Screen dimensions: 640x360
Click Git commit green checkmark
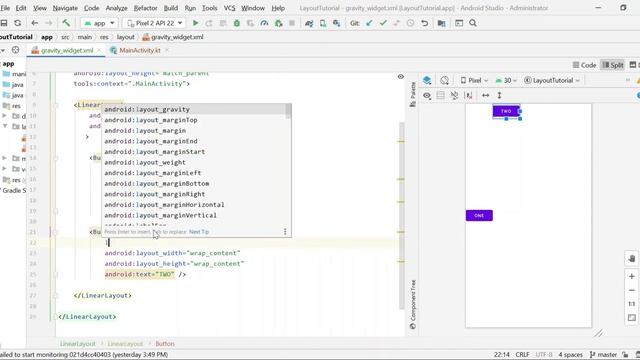[x=383, y=23]
